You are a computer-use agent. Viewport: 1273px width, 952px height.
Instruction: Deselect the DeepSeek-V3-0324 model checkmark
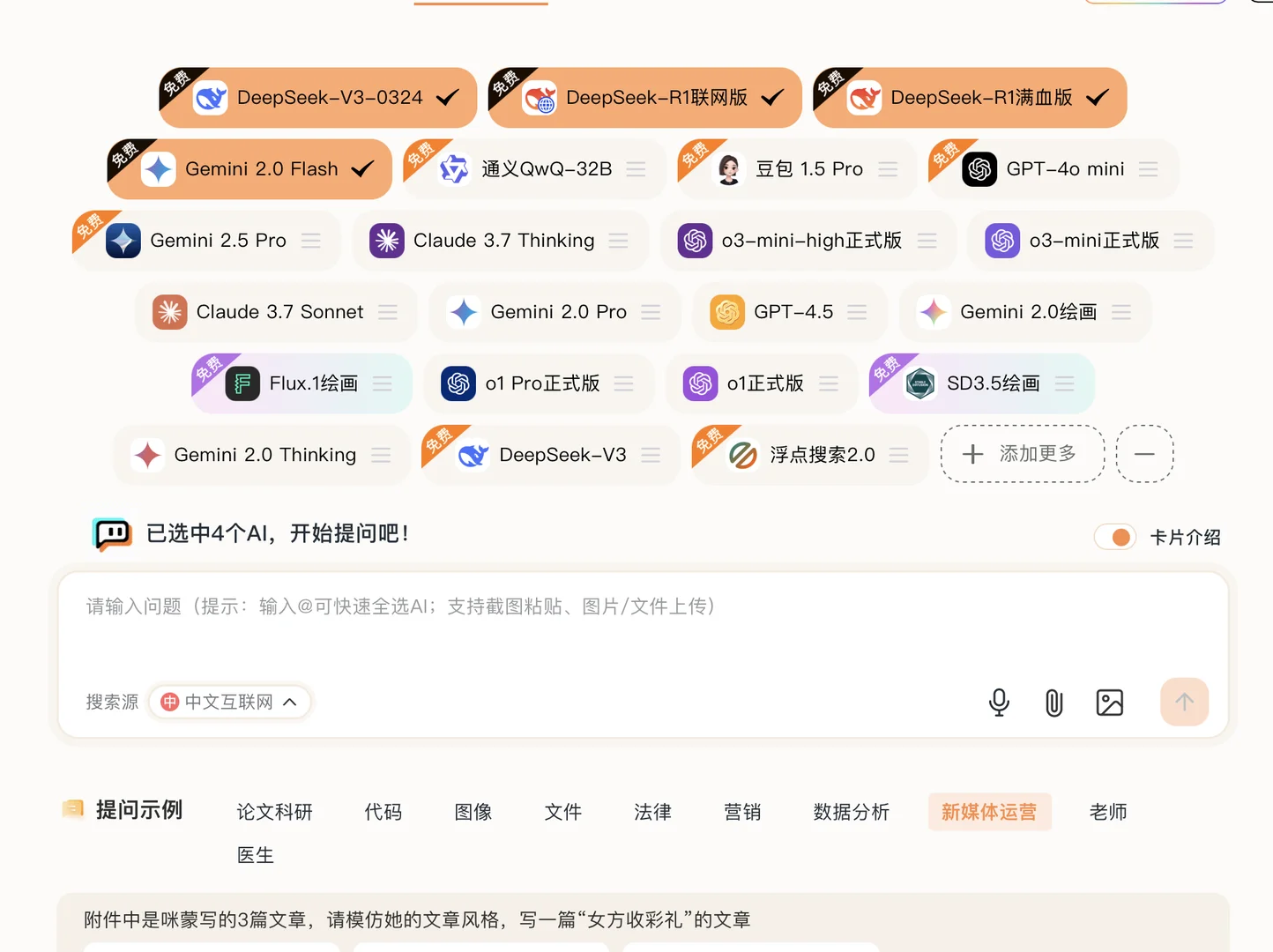pyautogui.click(x=446, y=97)
